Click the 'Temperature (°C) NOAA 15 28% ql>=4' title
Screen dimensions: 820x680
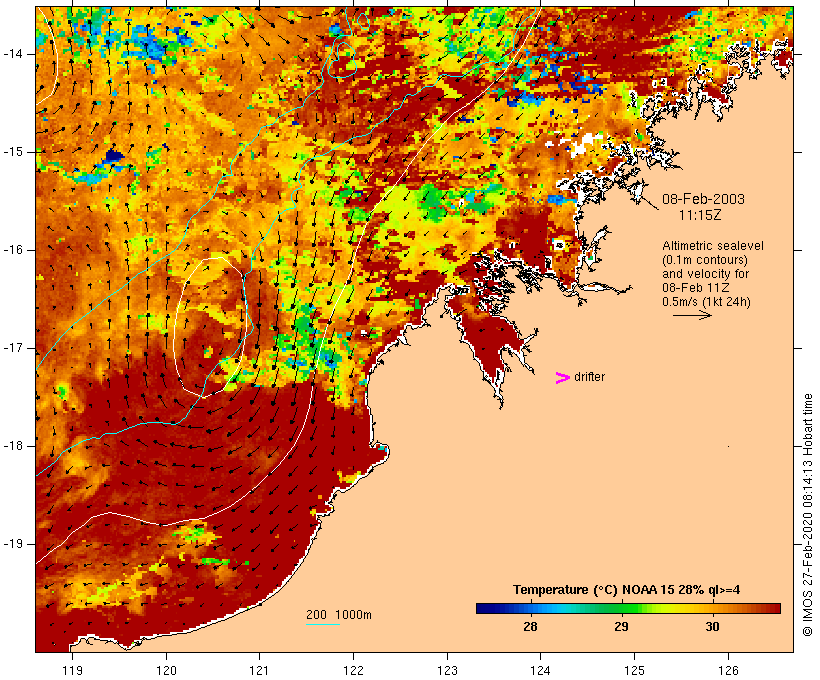pos(627,590)
